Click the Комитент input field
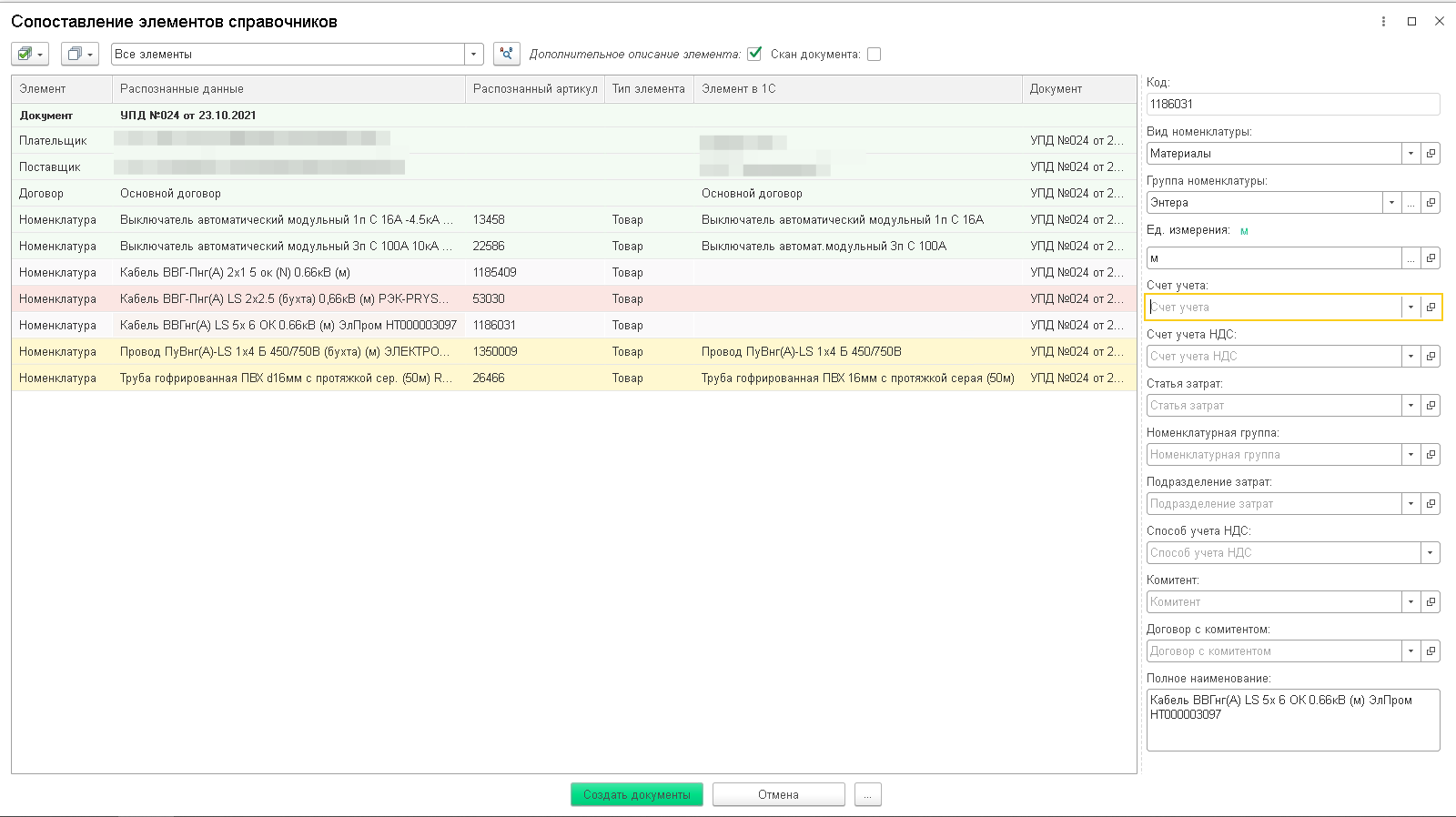 point(1274,602)
